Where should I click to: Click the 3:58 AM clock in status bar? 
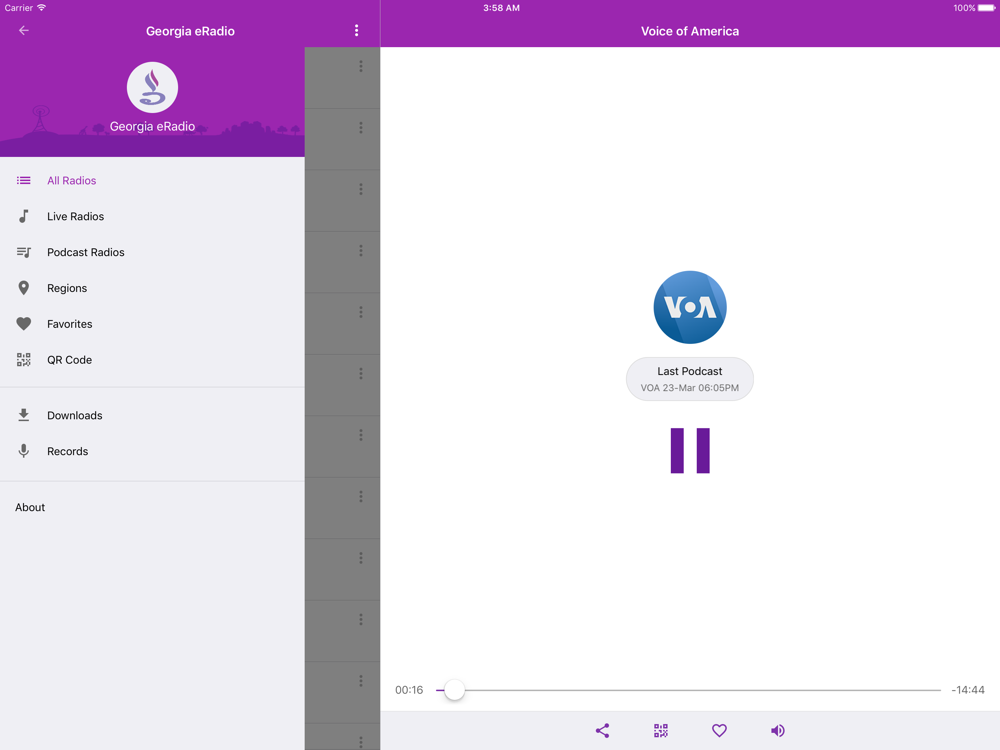[501, 8]
